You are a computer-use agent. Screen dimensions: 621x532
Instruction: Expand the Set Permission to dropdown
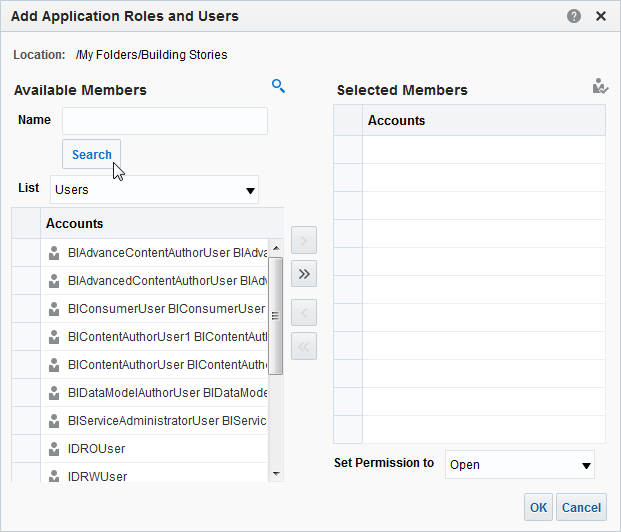click(x=519, y=464)
